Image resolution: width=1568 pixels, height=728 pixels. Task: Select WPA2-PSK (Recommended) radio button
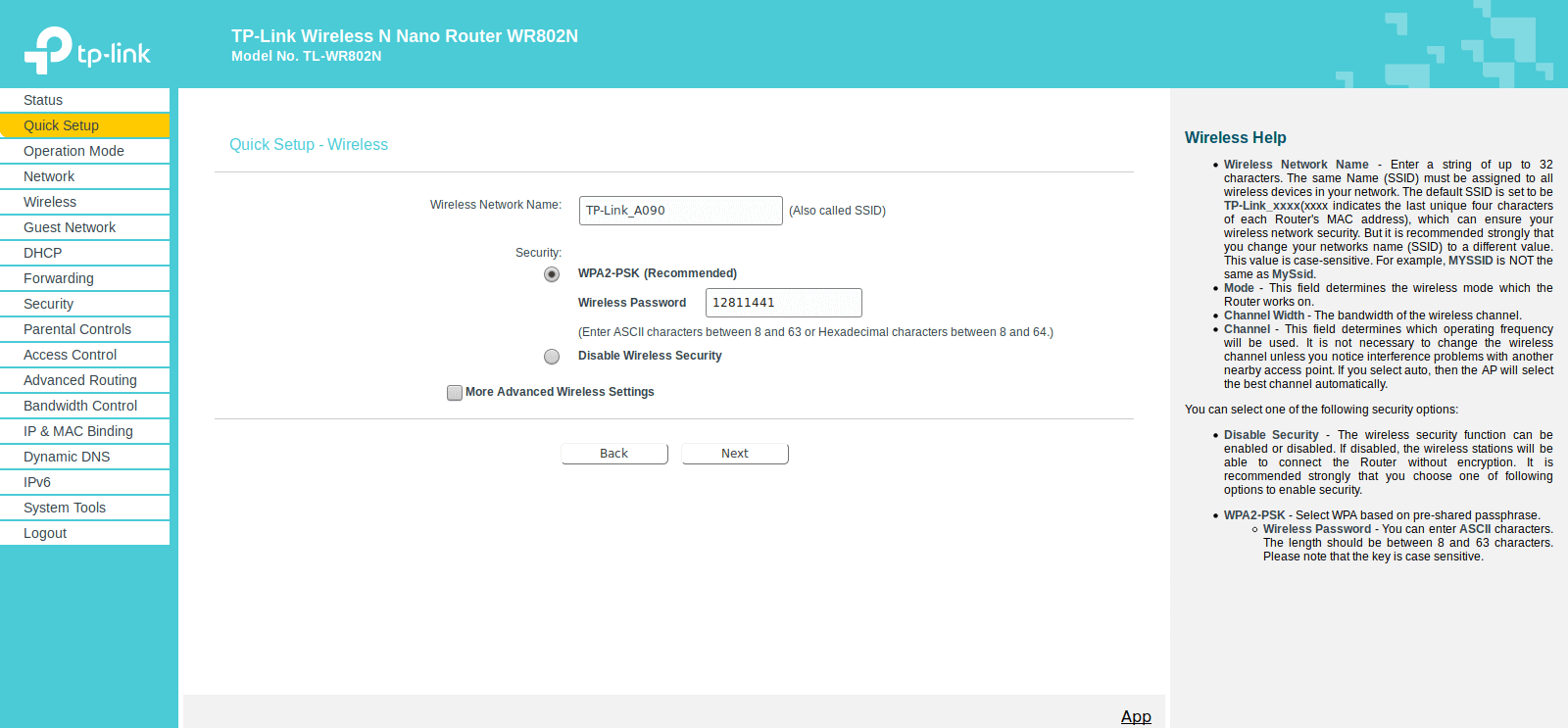point(552,274)
